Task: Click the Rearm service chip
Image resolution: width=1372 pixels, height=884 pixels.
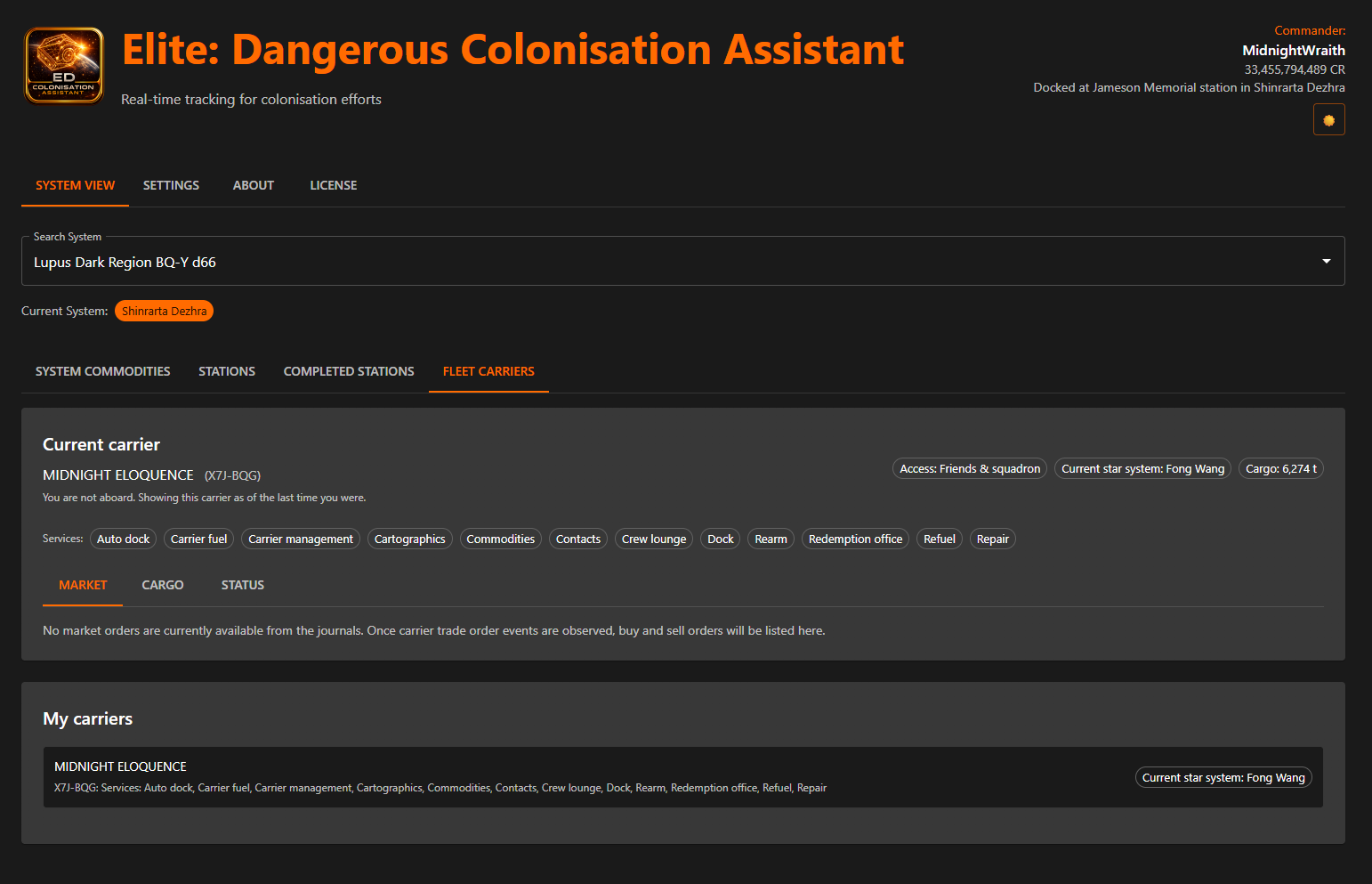Action: click(x=771, y=539)
